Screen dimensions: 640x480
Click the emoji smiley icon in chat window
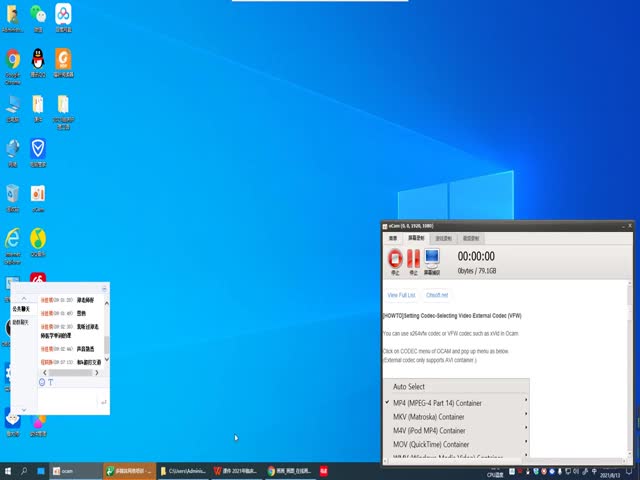pos(42,382)
